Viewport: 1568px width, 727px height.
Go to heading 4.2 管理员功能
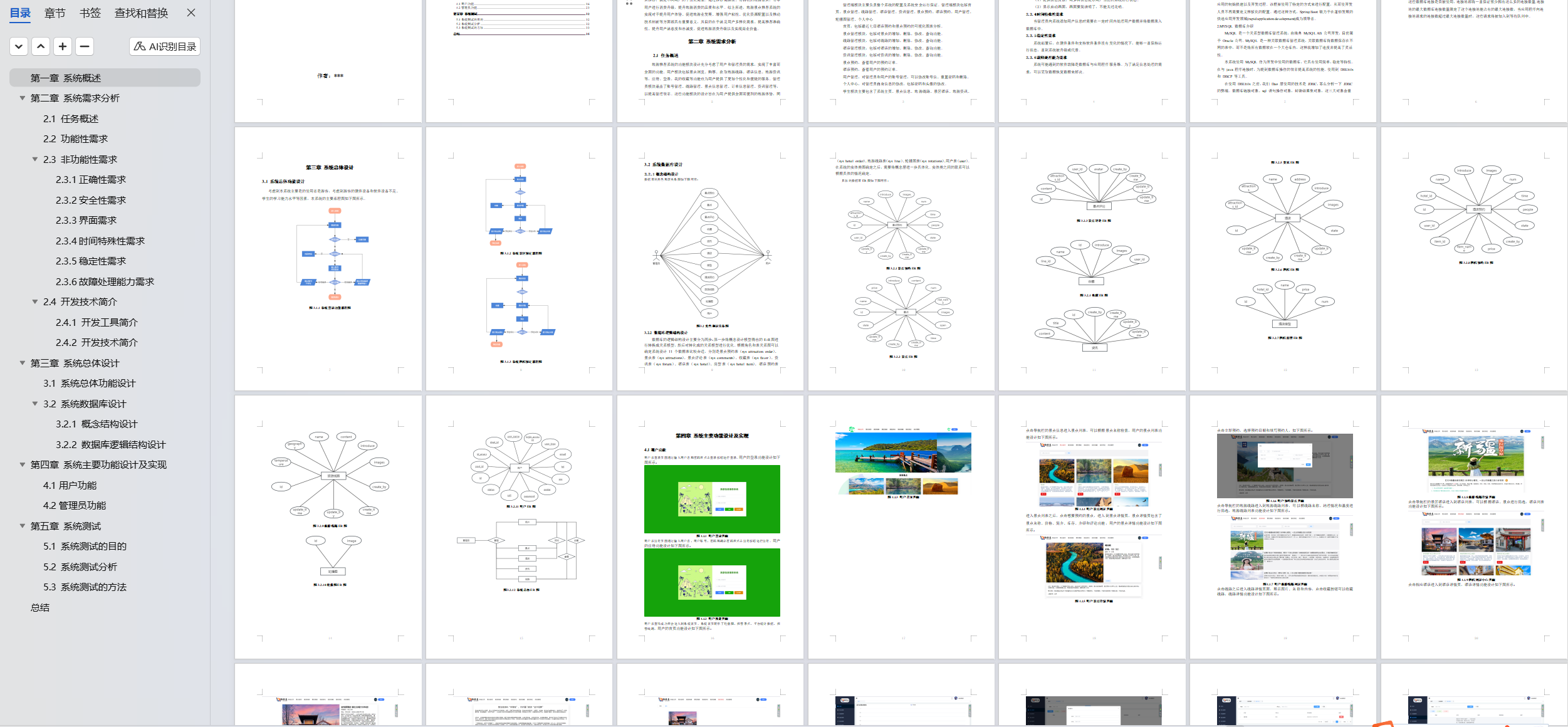[74, 505]
